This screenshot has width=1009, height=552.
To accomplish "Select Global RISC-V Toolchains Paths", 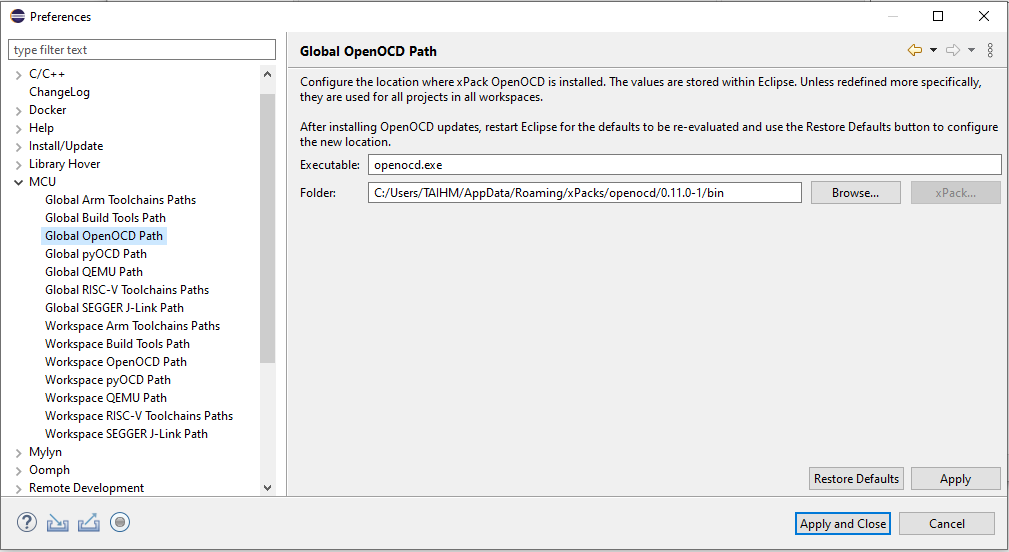I will [x=127, y=290].
